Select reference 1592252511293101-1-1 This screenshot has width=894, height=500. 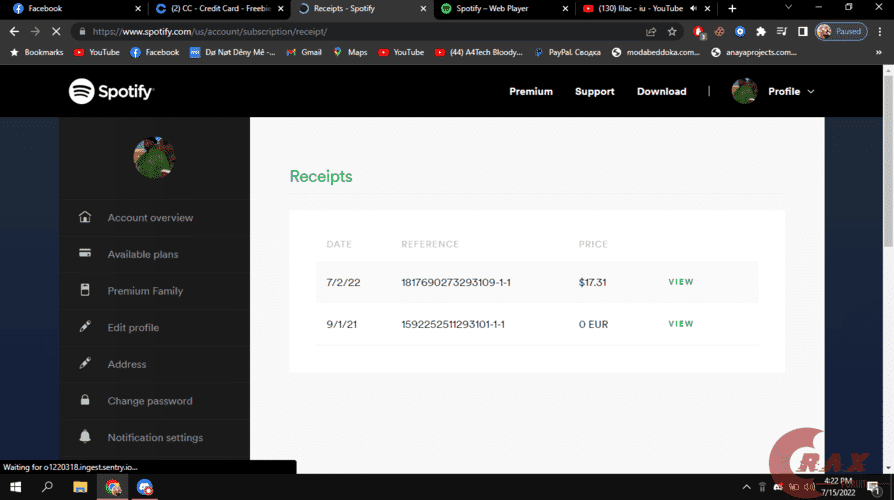pos(453,324)
